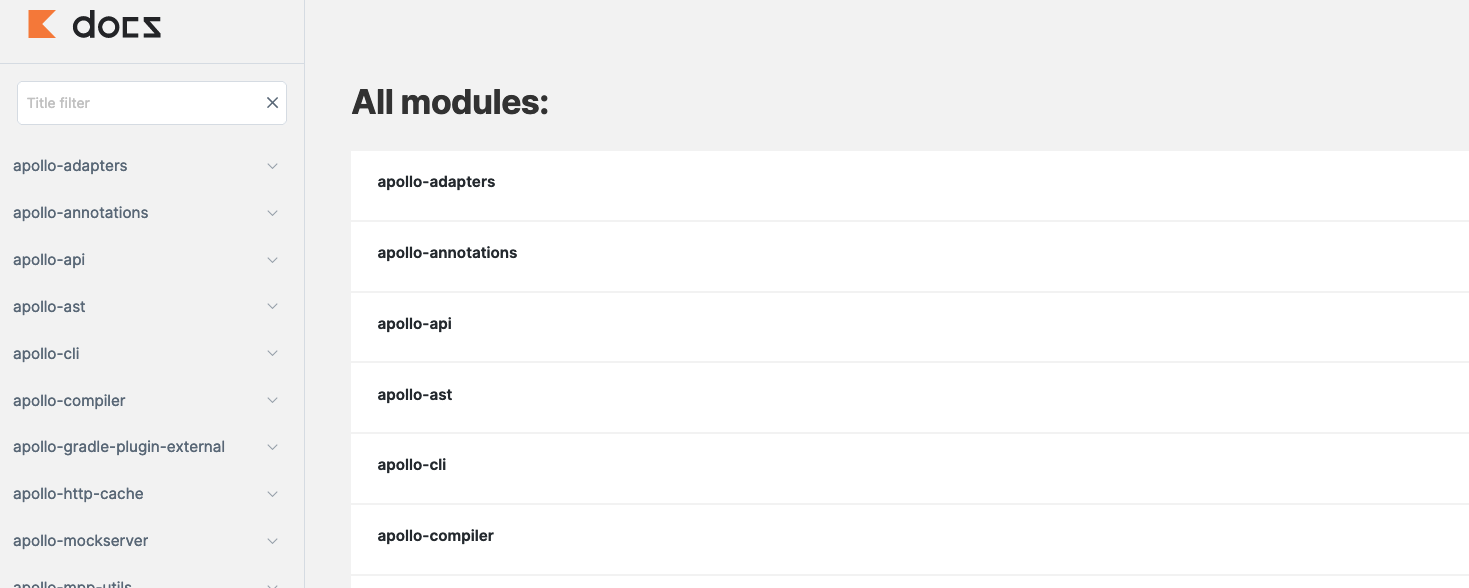Viewport: 1469px width, 588px height.
Task: Expand the apollo-compiler sidebar entry
Action: [272, 400]
